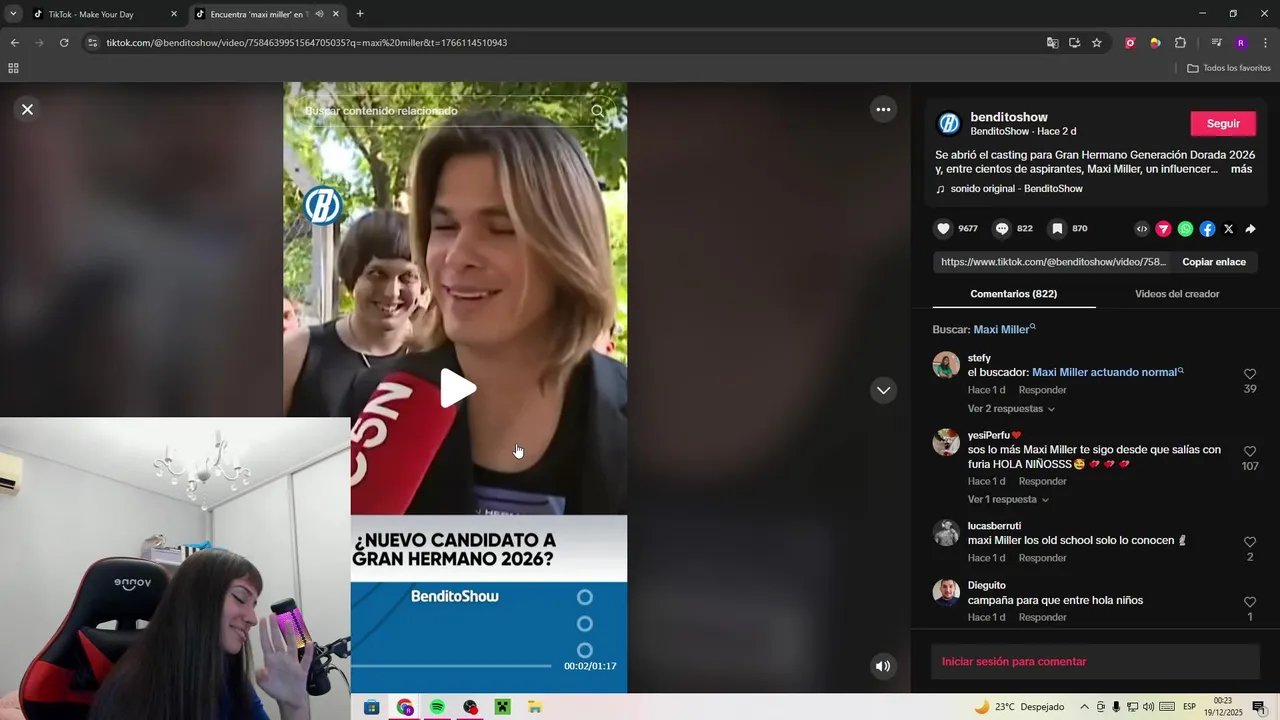Image resolution: width=1280 pixels, height=720 pixels.
Task: Reload the current page
Action: pyautogui.click(x=64, y=43)
